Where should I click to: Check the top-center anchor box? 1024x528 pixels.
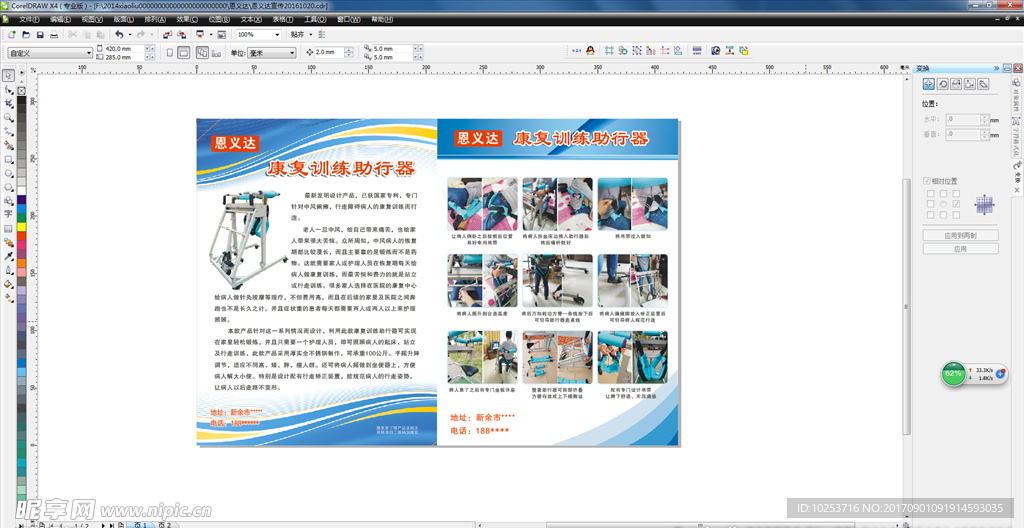[x=943, y=193]
